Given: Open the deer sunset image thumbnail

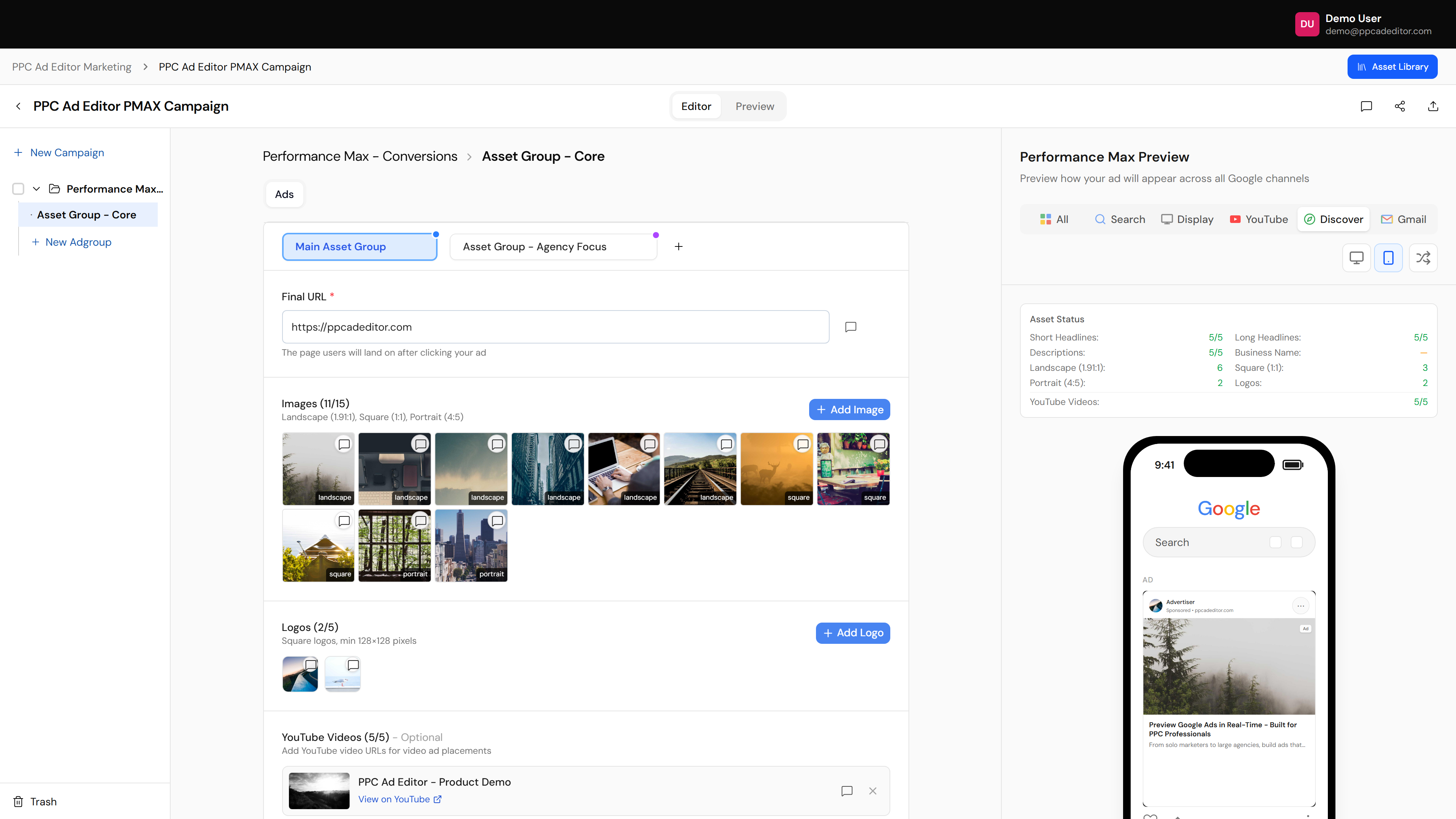Looking at the screenshot, I should pos(777,469).
